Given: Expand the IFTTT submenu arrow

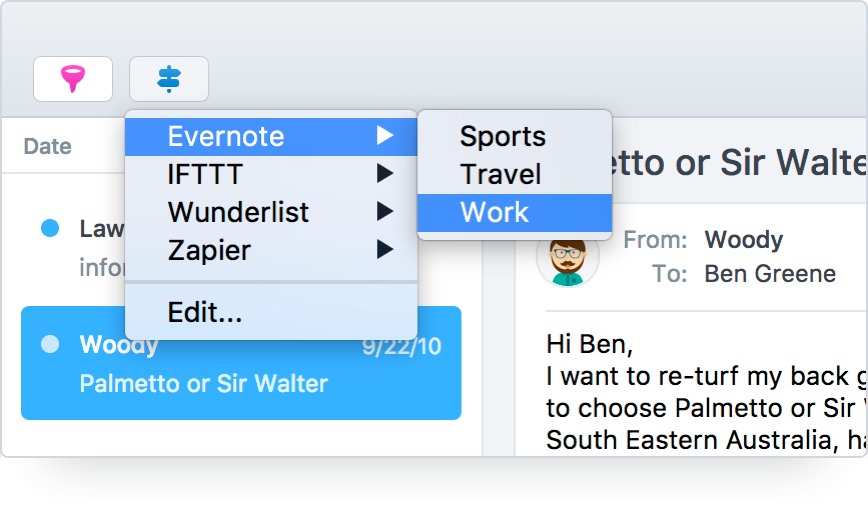Looking at the screenshot, I should (x=385, y=174).
